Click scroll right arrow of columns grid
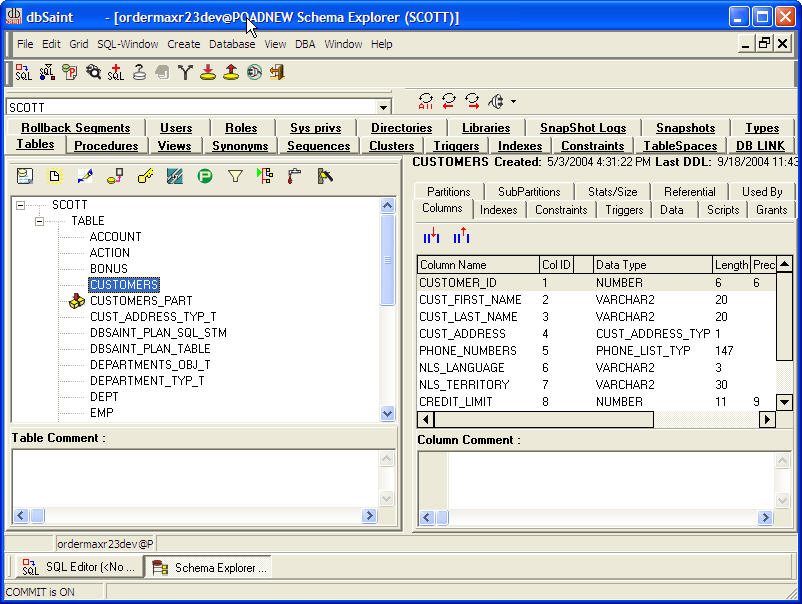The image size is (802, 604). point(766,419)
